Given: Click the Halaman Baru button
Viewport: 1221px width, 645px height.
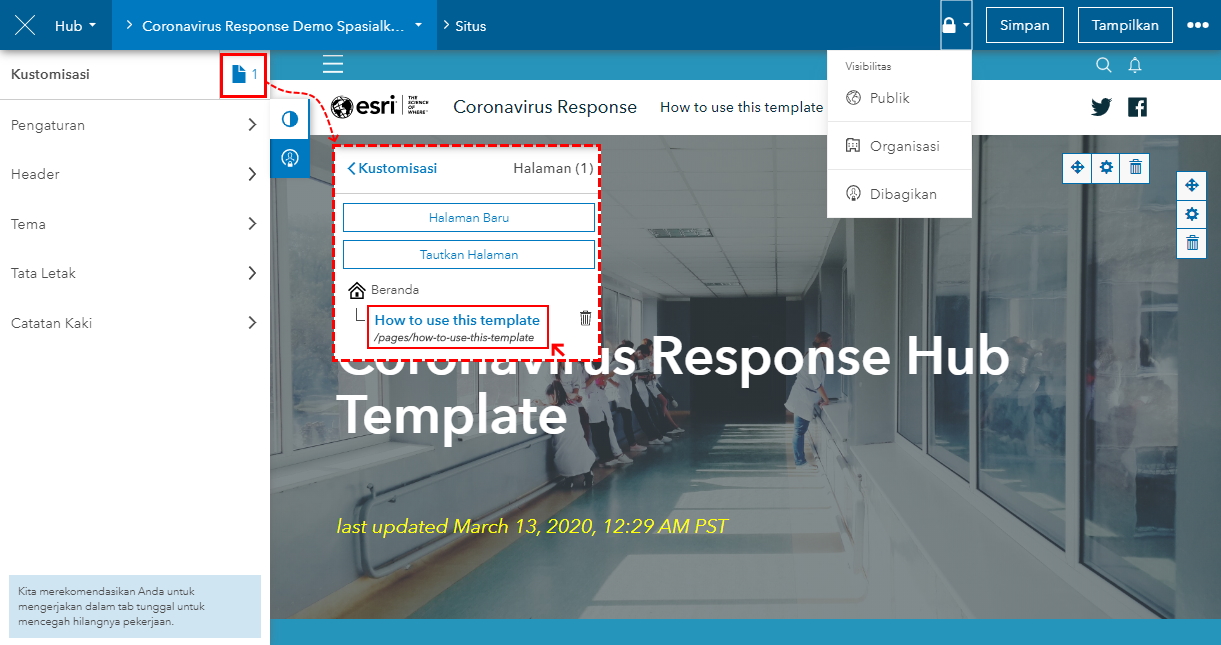Looking at the screenshot, I should (x=469, y=217).
